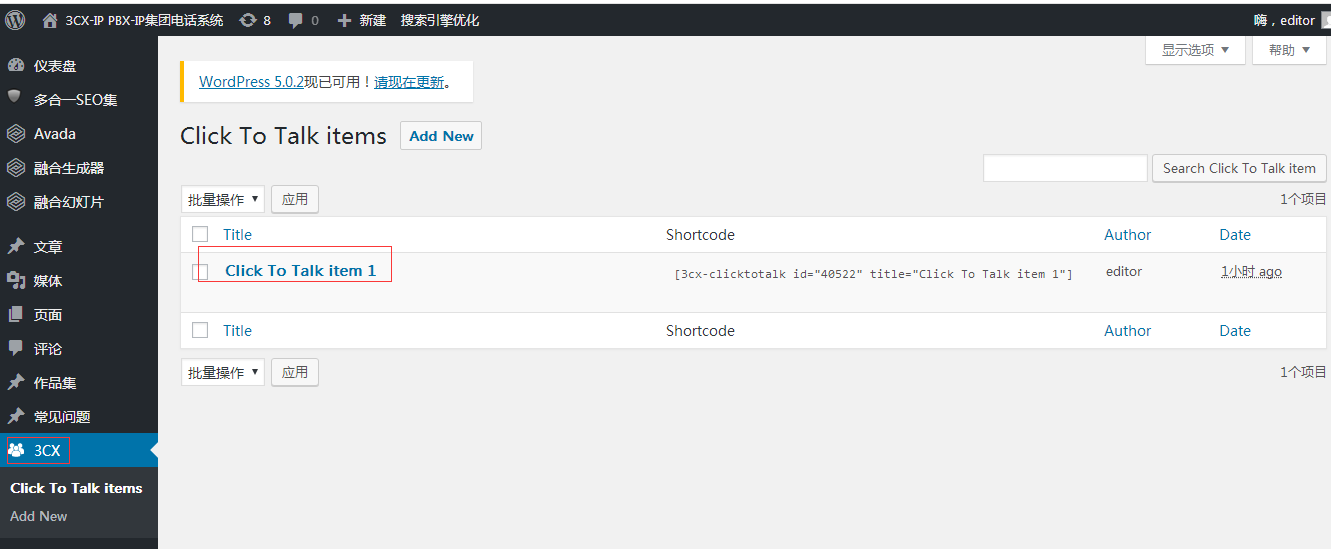1331x549 pixels.
Task: Click the 1小时 ago date cell
Action: [x=1251, y=271]
